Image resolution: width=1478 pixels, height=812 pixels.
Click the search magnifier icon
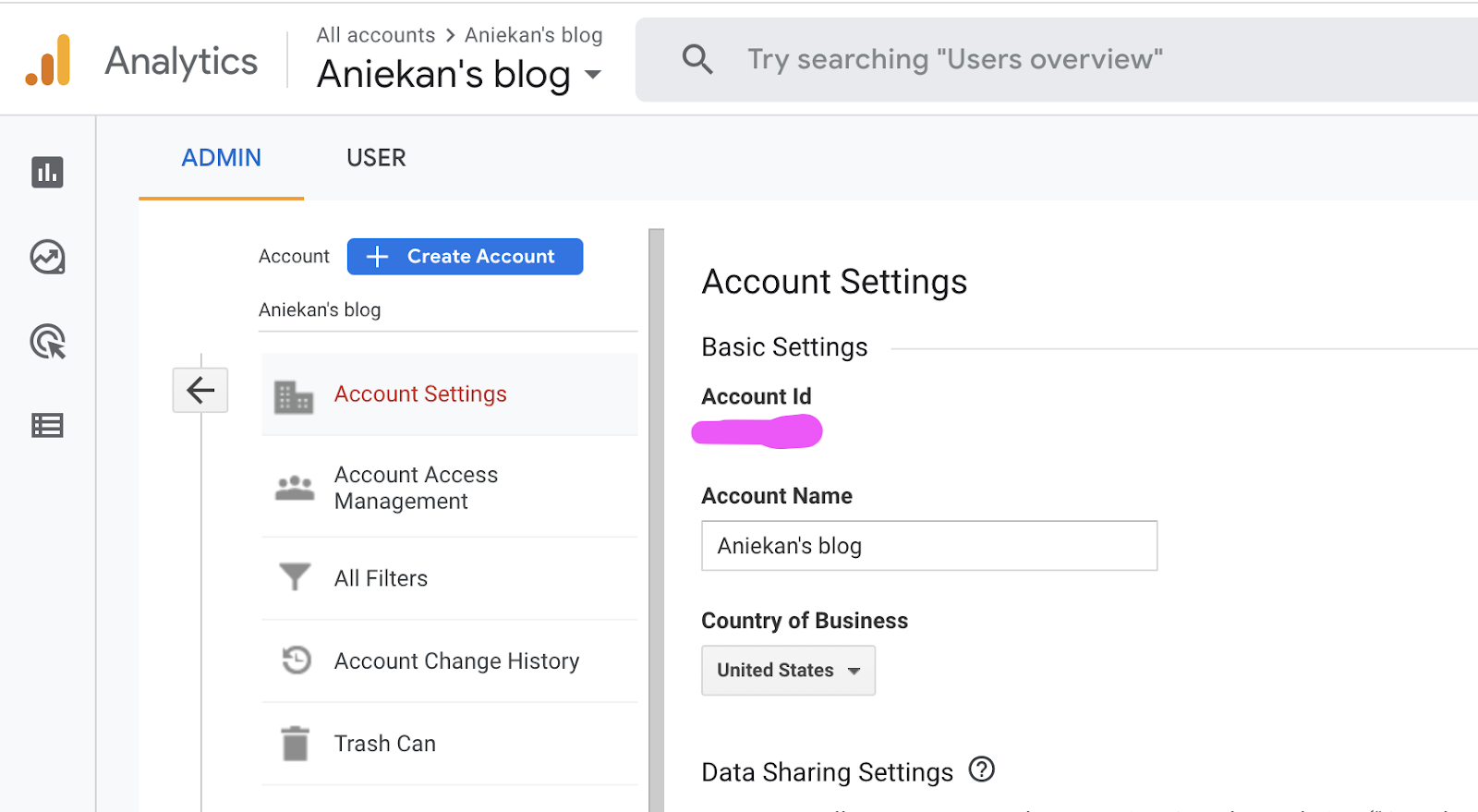click(x=697, y=60)
